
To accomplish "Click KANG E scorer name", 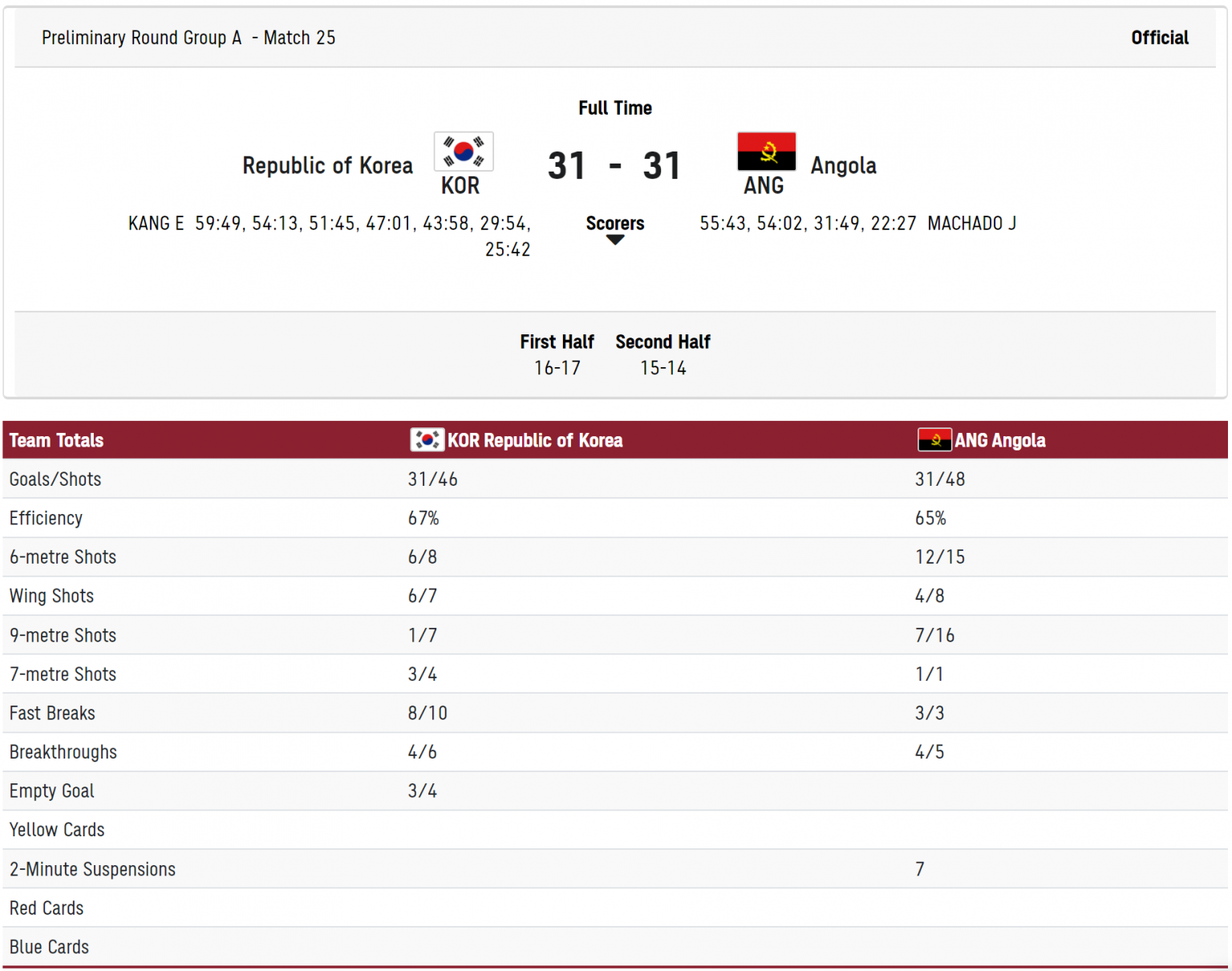I will pyautogui.click(x=156, y=224).
